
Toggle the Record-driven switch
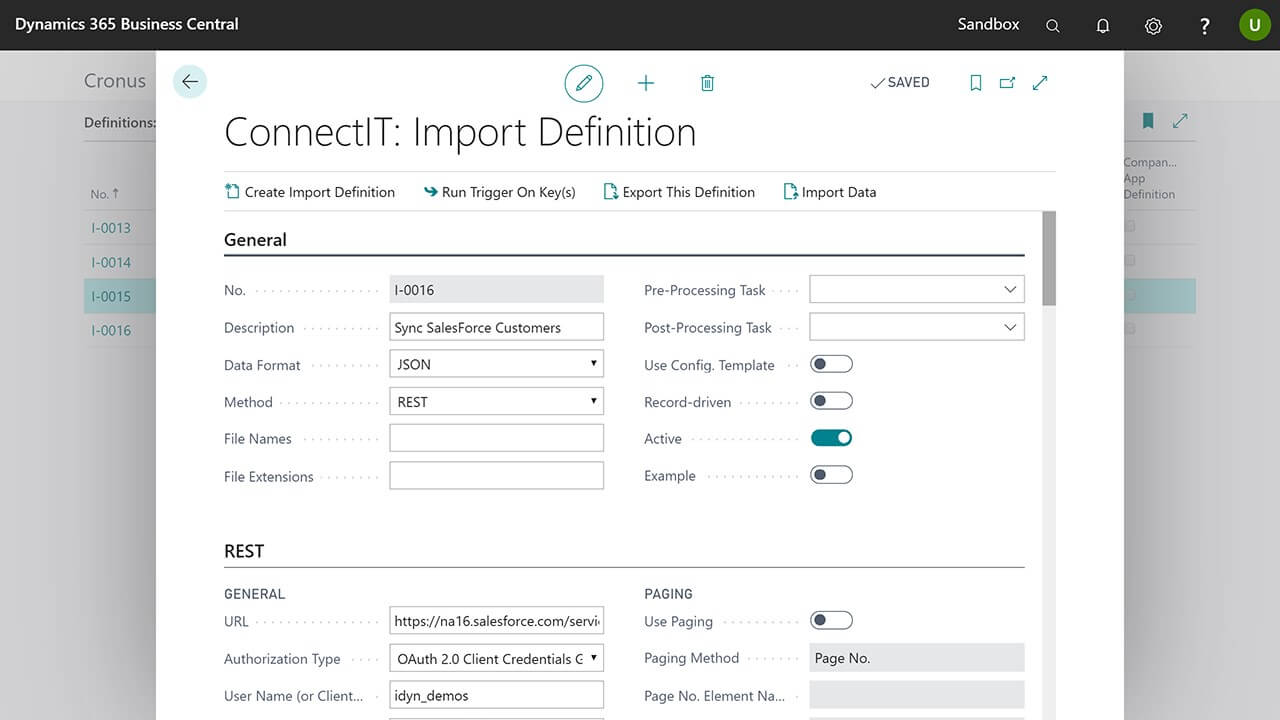pos(831,401)
